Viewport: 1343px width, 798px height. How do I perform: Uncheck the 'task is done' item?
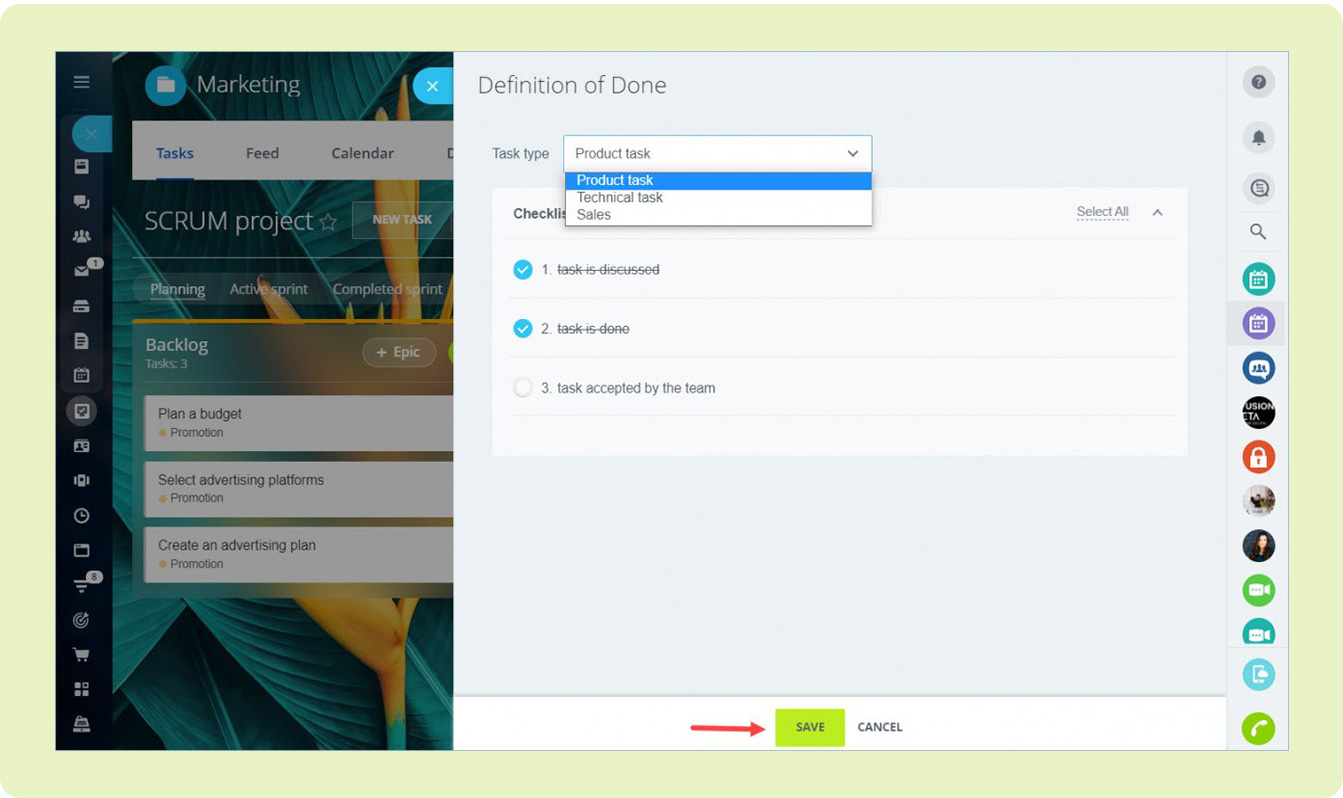coord(522,329)
